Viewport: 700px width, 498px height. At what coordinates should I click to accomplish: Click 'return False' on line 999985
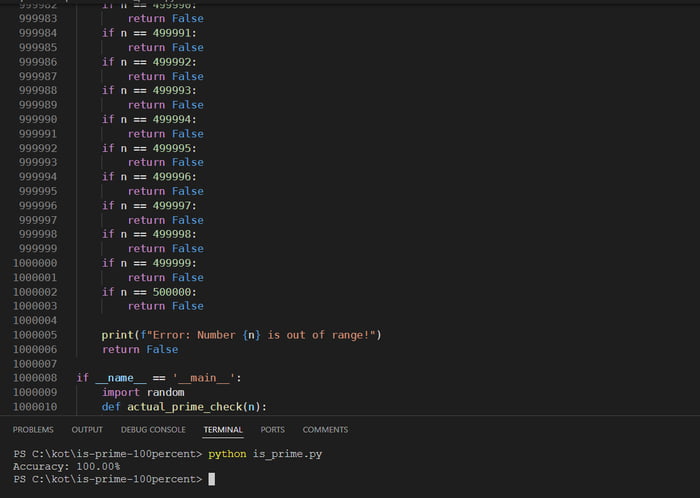coord(166,48)
